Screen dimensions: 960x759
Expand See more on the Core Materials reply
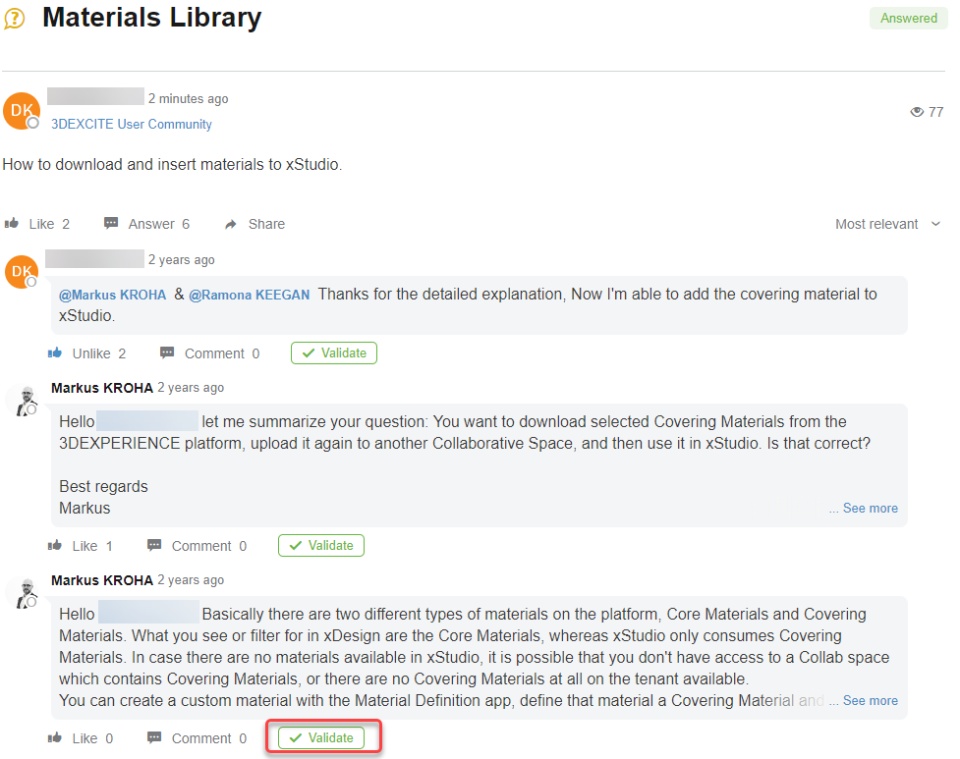coord(870,700)
